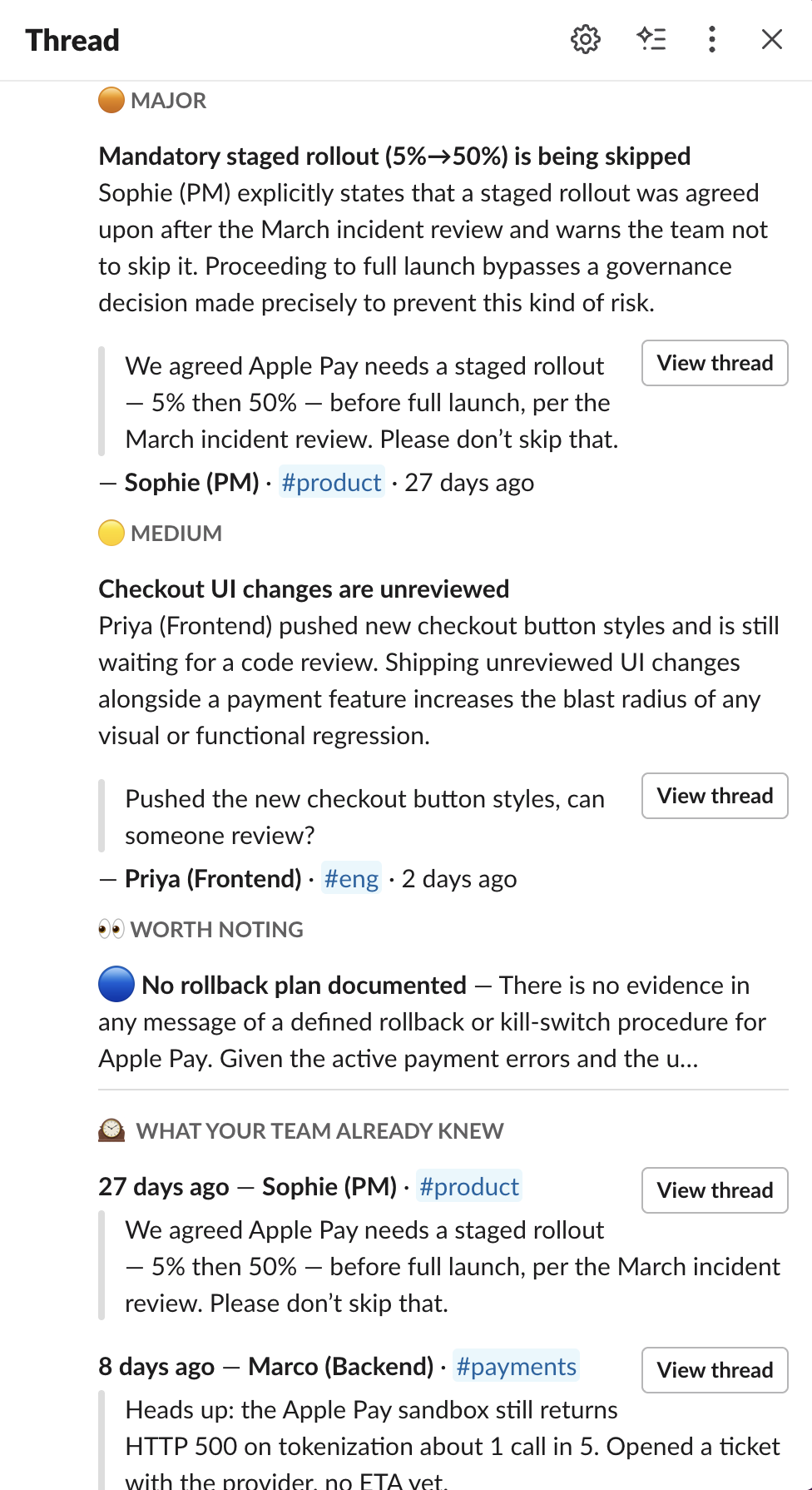Click the blue circle beside No rollback plan
Screen dimensions: 812x1490
(116, 985)
